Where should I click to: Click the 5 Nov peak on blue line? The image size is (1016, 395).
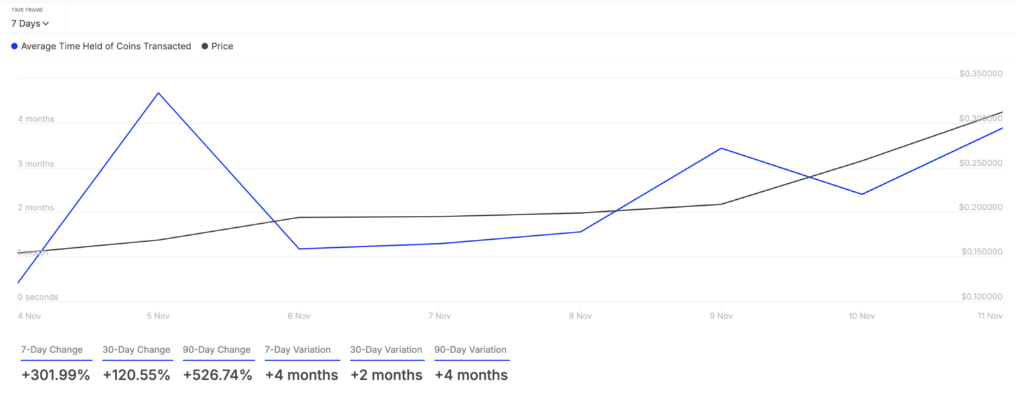158,93
